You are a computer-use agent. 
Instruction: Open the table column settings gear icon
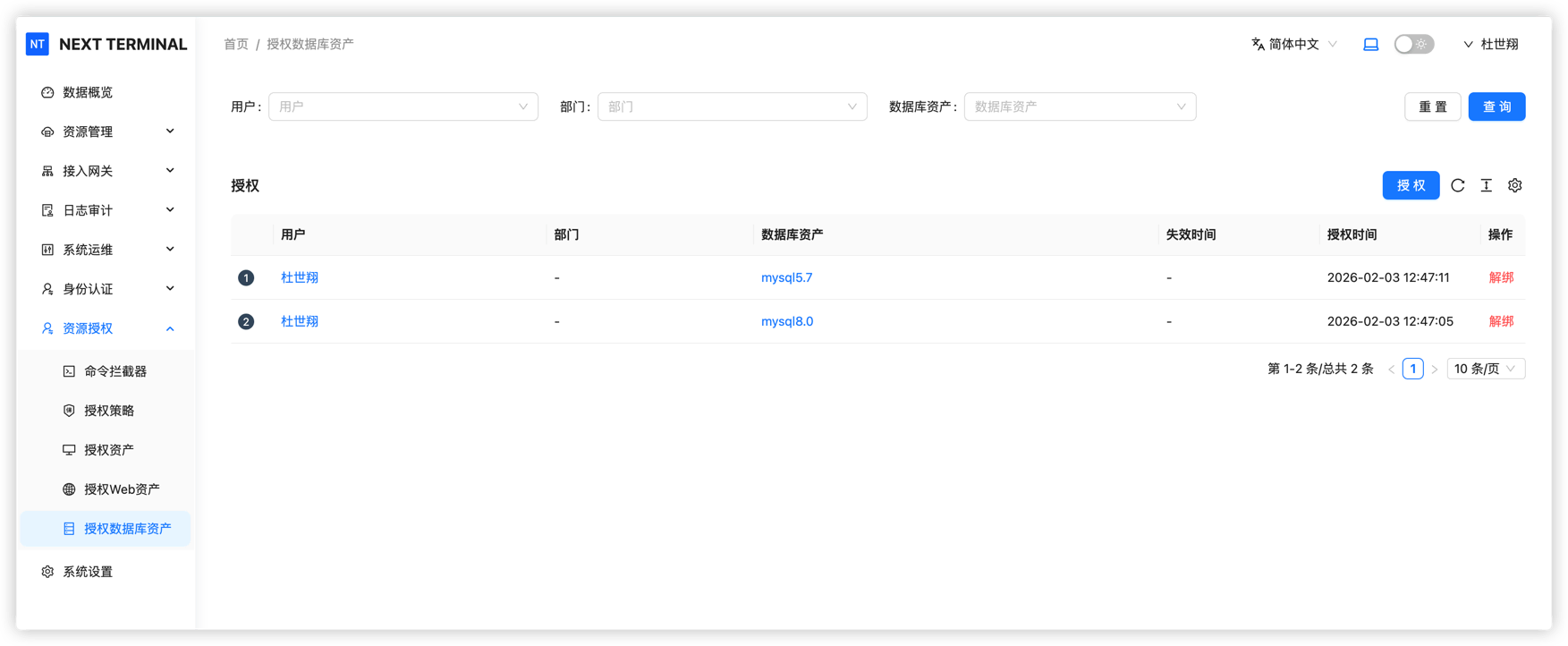click(1514, 185)
